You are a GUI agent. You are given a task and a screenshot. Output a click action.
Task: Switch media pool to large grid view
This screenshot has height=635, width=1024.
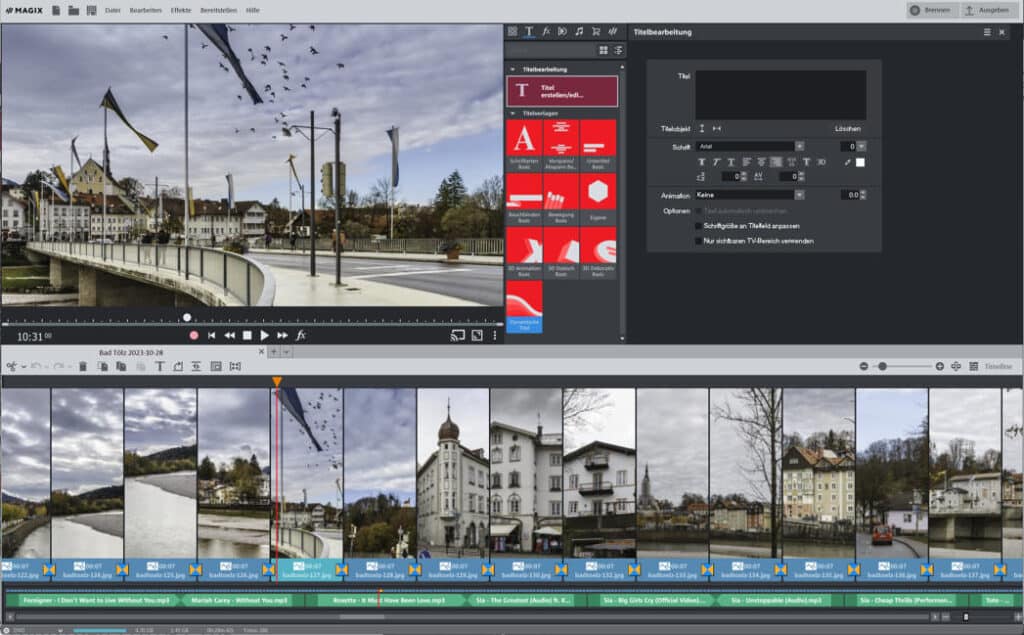603,50
